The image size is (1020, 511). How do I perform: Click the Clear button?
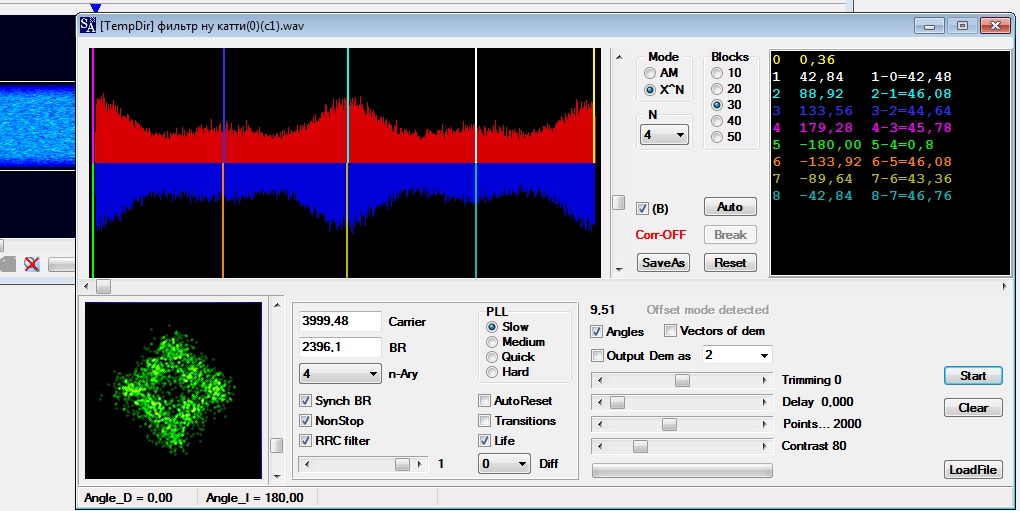pyautogui.click(x=973, y=408)
